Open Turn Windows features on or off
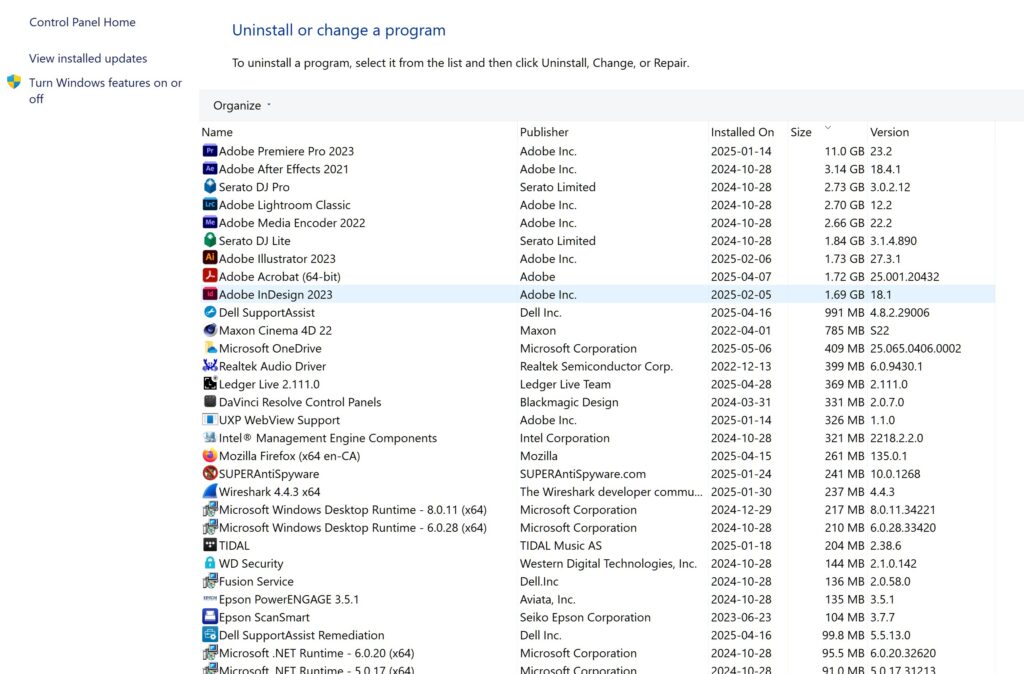The image size is (1024, 674). pyautogui.click(x=105, y=91)
